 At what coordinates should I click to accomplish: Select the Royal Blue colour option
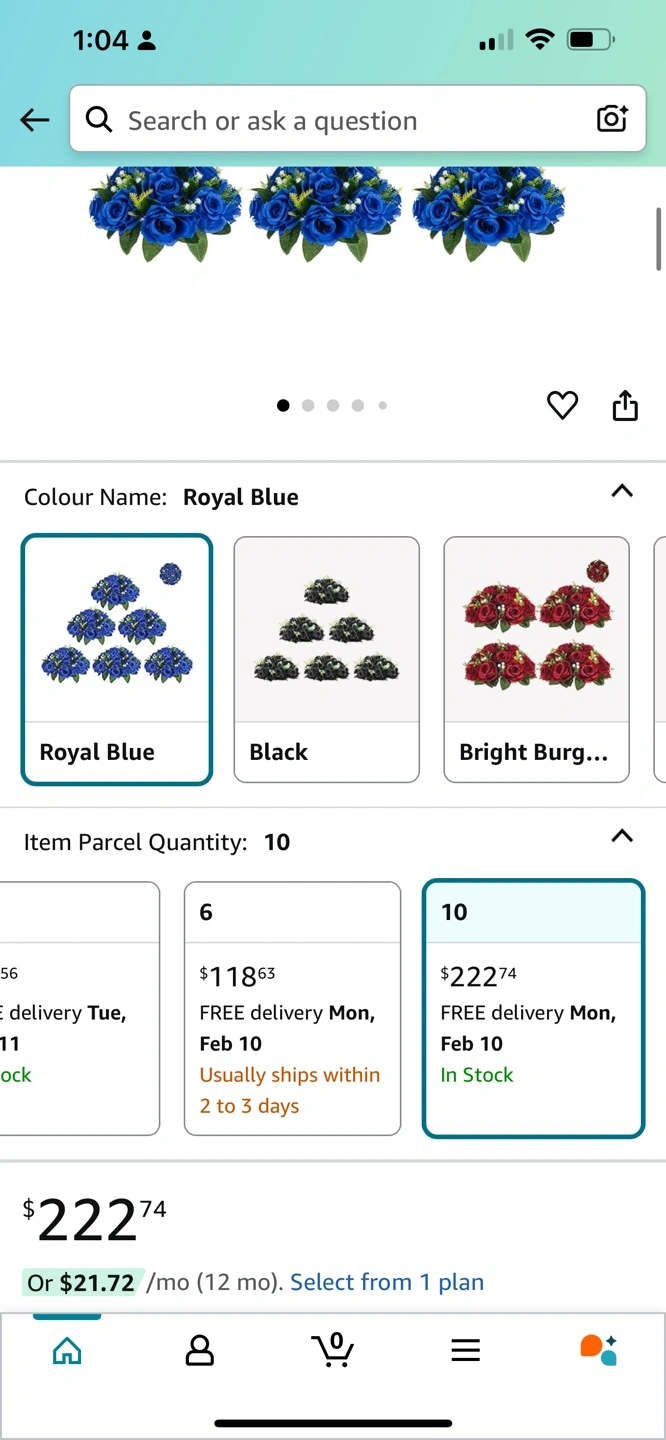(x=117, y=660)
